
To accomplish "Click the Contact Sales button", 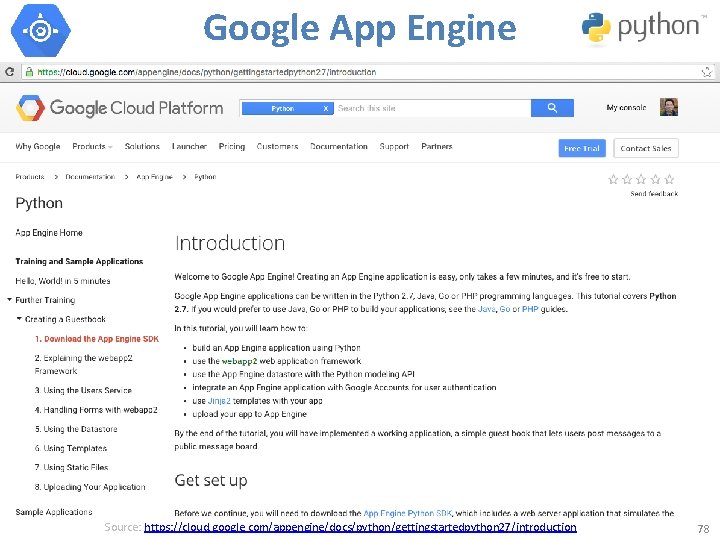I will (x=646, y=148).
